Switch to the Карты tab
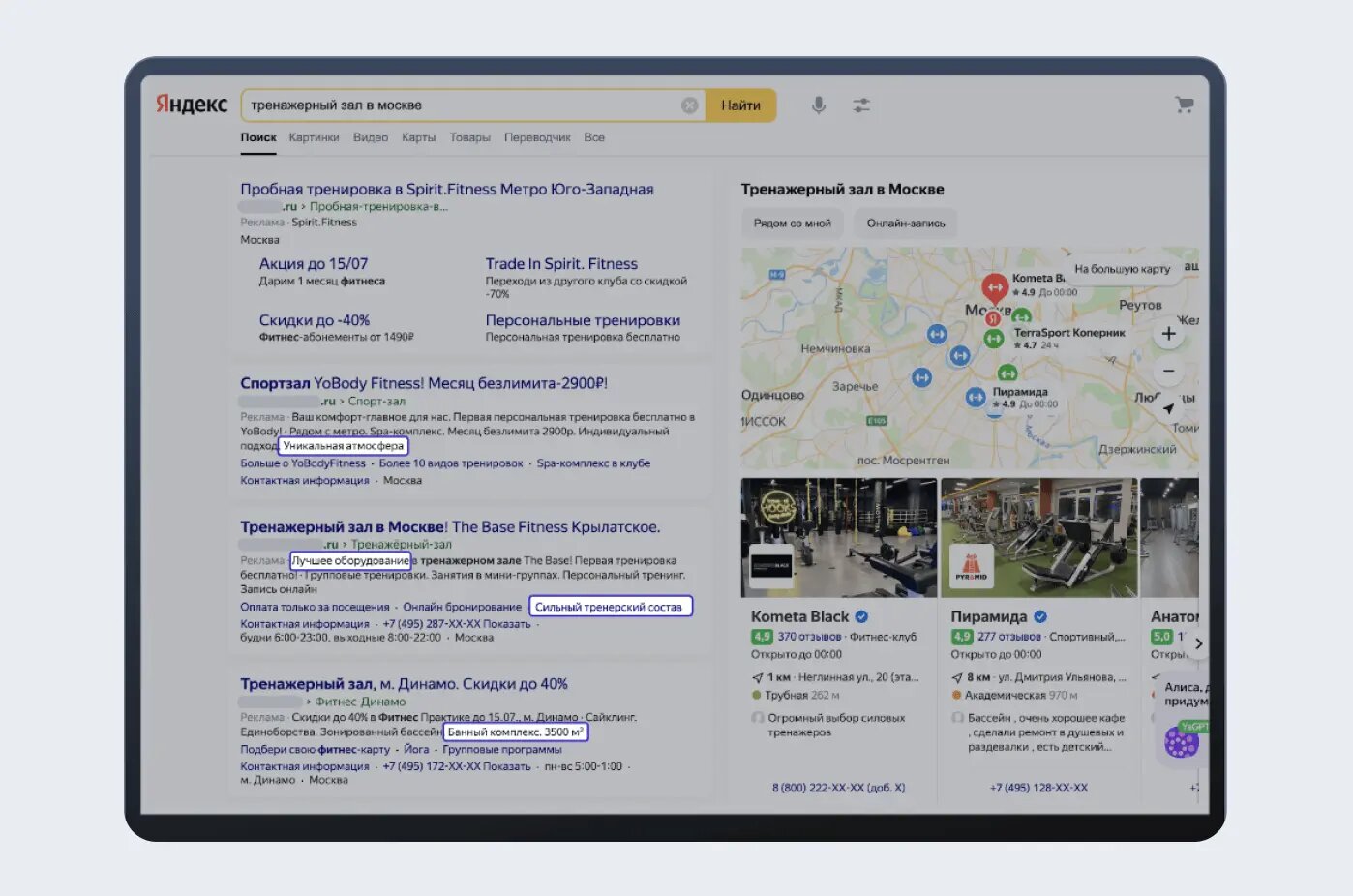The width and height of the screenshot is (1353, 896). pos(418,137)
